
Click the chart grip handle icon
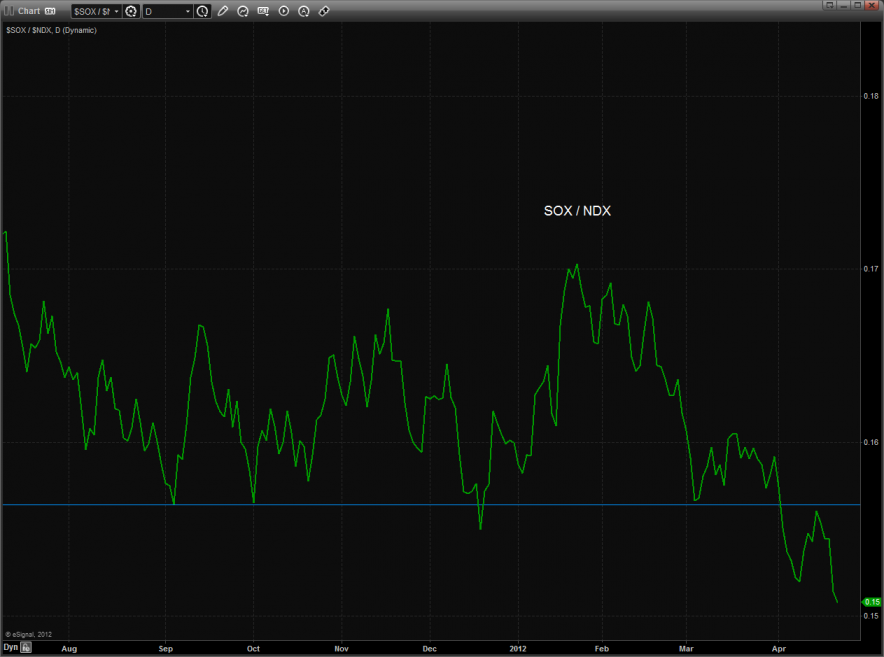9,11
